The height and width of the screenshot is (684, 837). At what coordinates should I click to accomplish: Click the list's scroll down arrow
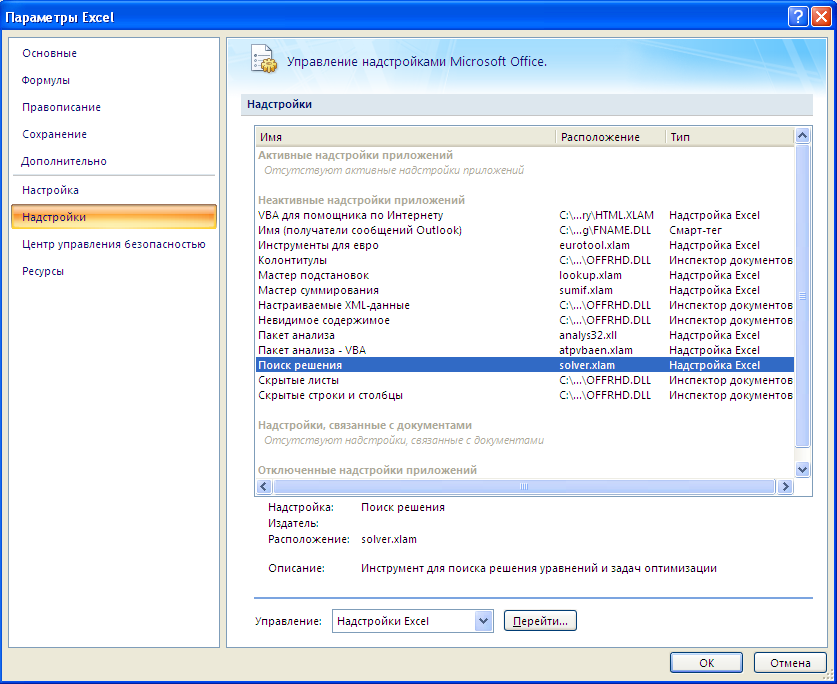click(802, 470)
